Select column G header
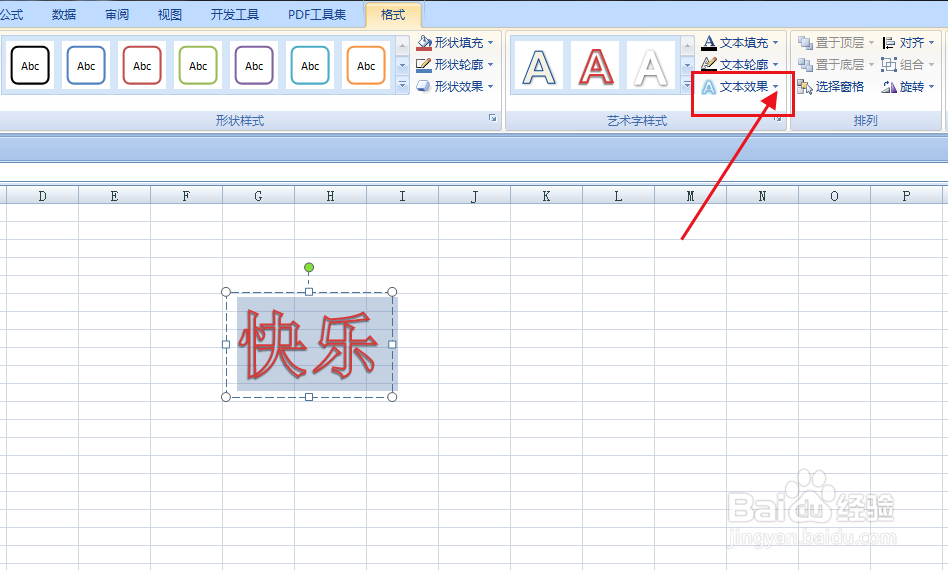The image size is (948, 570). pos(258,196)
